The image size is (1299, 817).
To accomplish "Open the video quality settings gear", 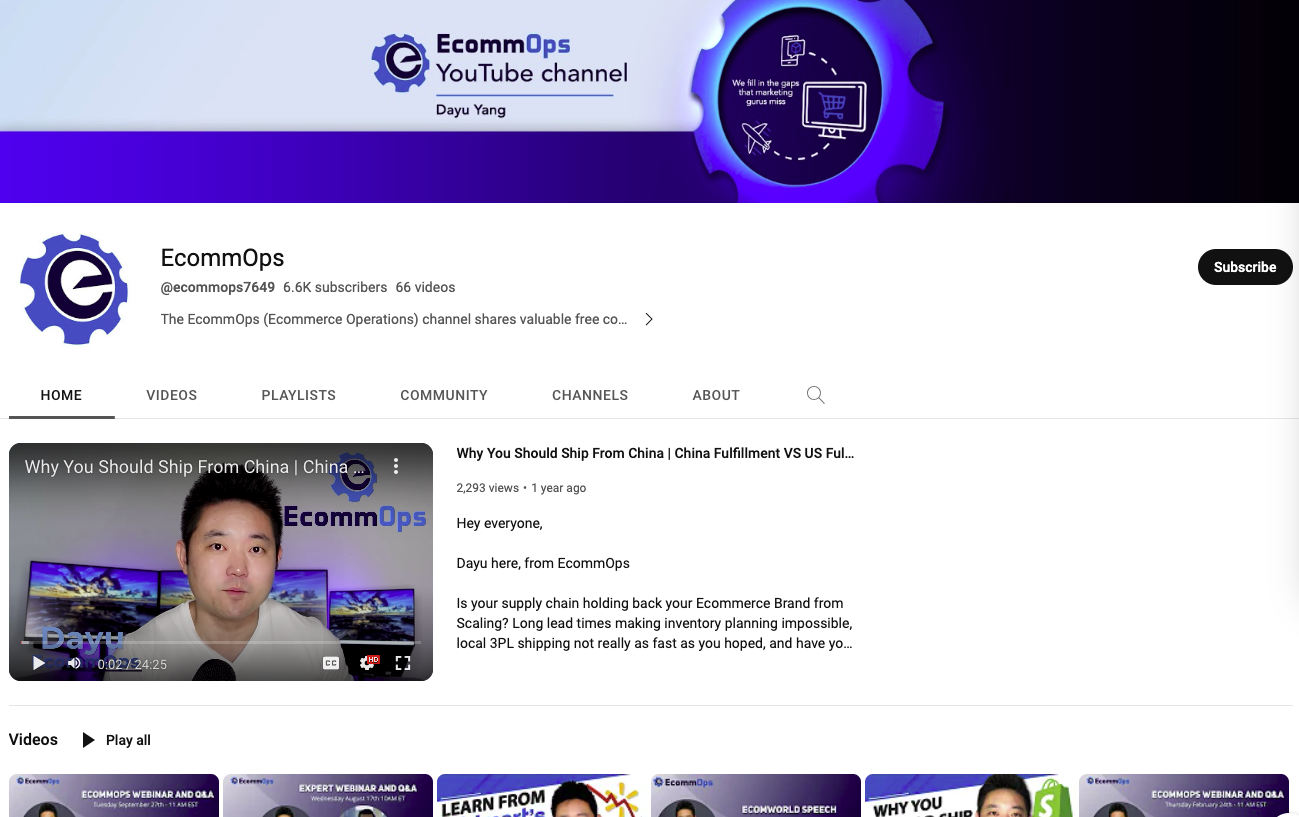I will tap(367, 662).
